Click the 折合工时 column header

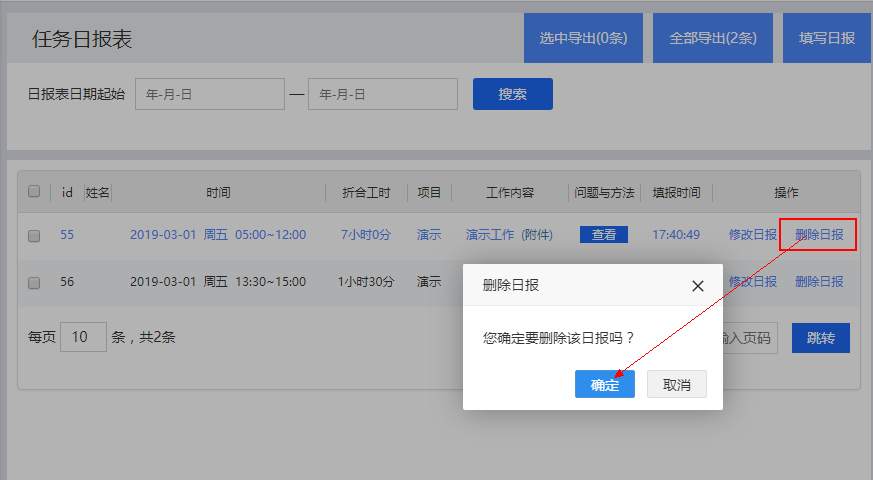pyautogui.click(x=366, y=193)
